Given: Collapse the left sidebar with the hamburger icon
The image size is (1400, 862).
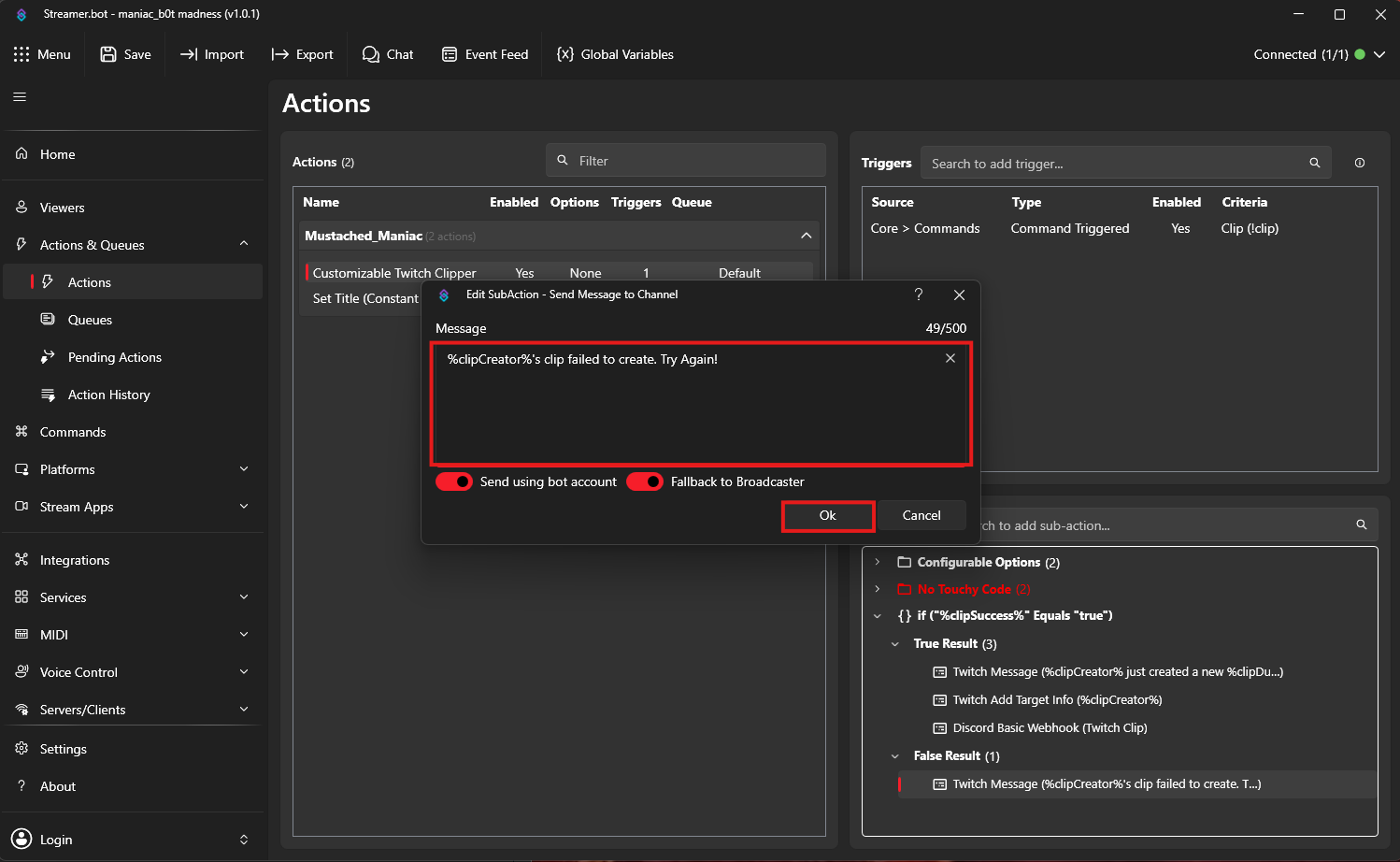Looking at the screenshot, I should point(19,96).
